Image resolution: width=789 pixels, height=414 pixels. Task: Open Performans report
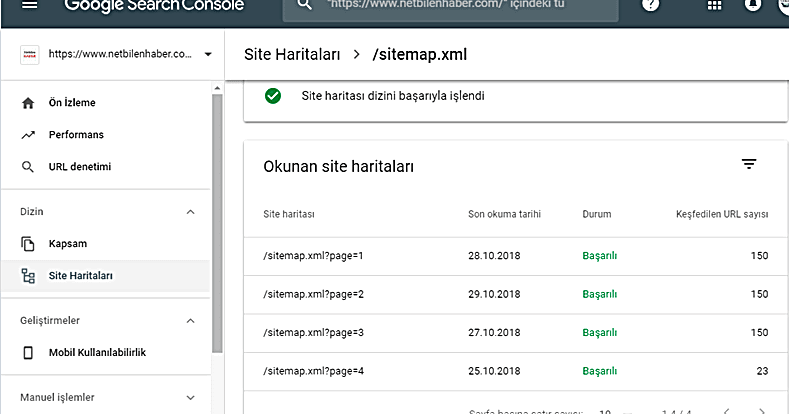[106, 135]
